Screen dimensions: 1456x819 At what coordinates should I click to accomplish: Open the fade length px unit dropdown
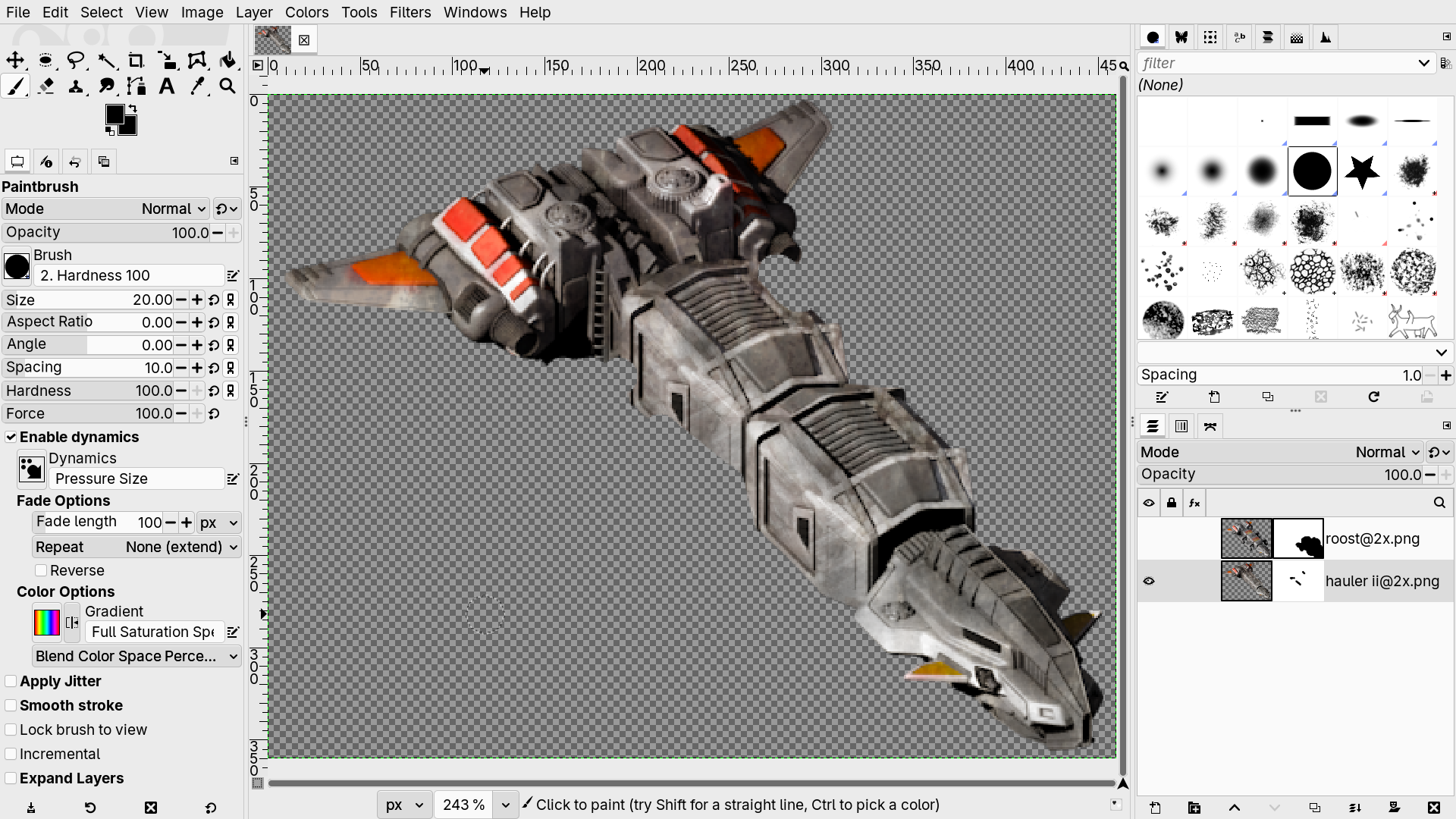tap(219, 522)
